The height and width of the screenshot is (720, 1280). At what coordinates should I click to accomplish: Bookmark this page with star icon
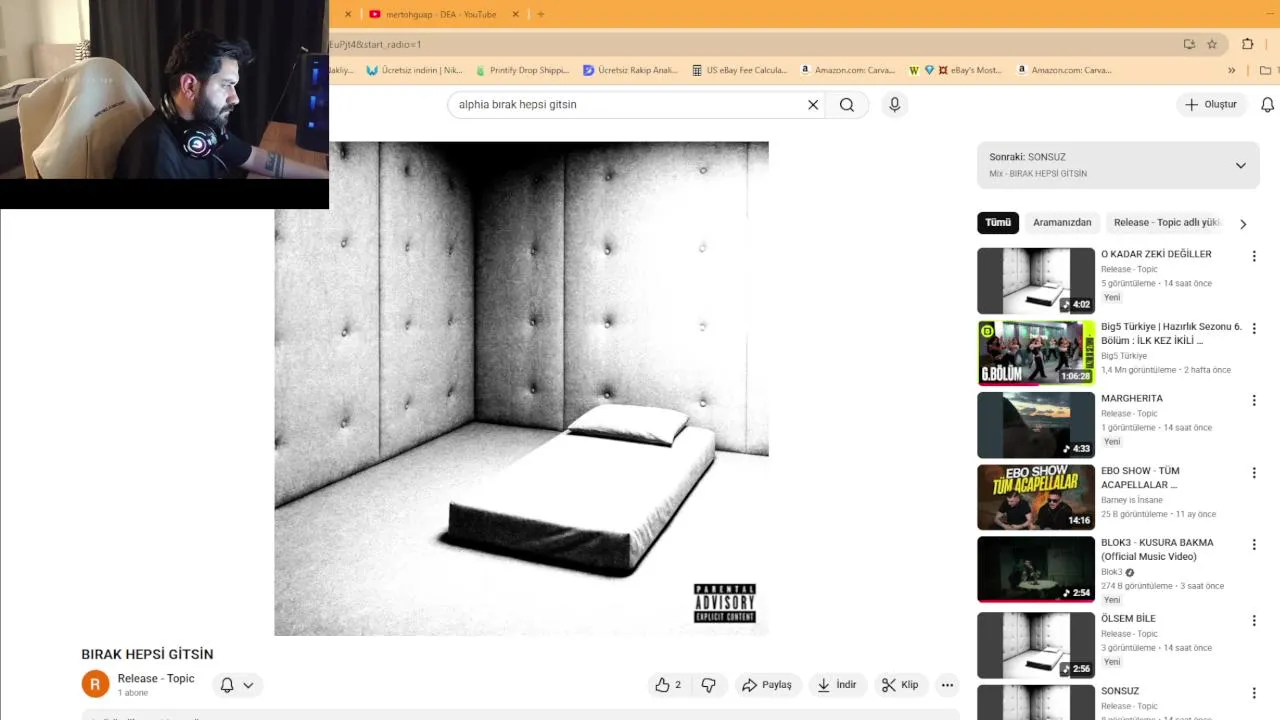[x=1212, y=44]
